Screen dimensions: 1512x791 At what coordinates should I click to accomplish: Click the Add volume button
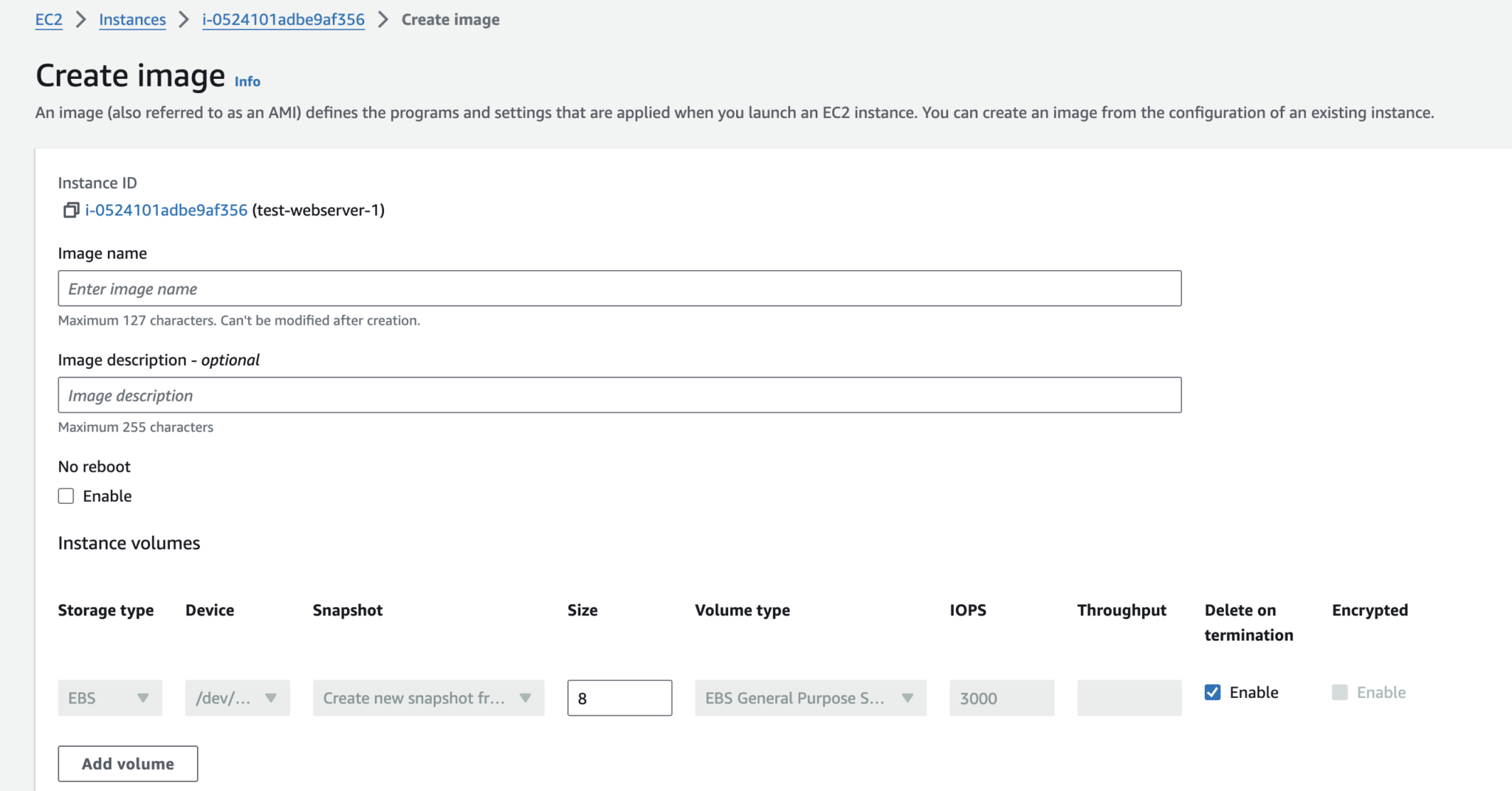[127, 764]
